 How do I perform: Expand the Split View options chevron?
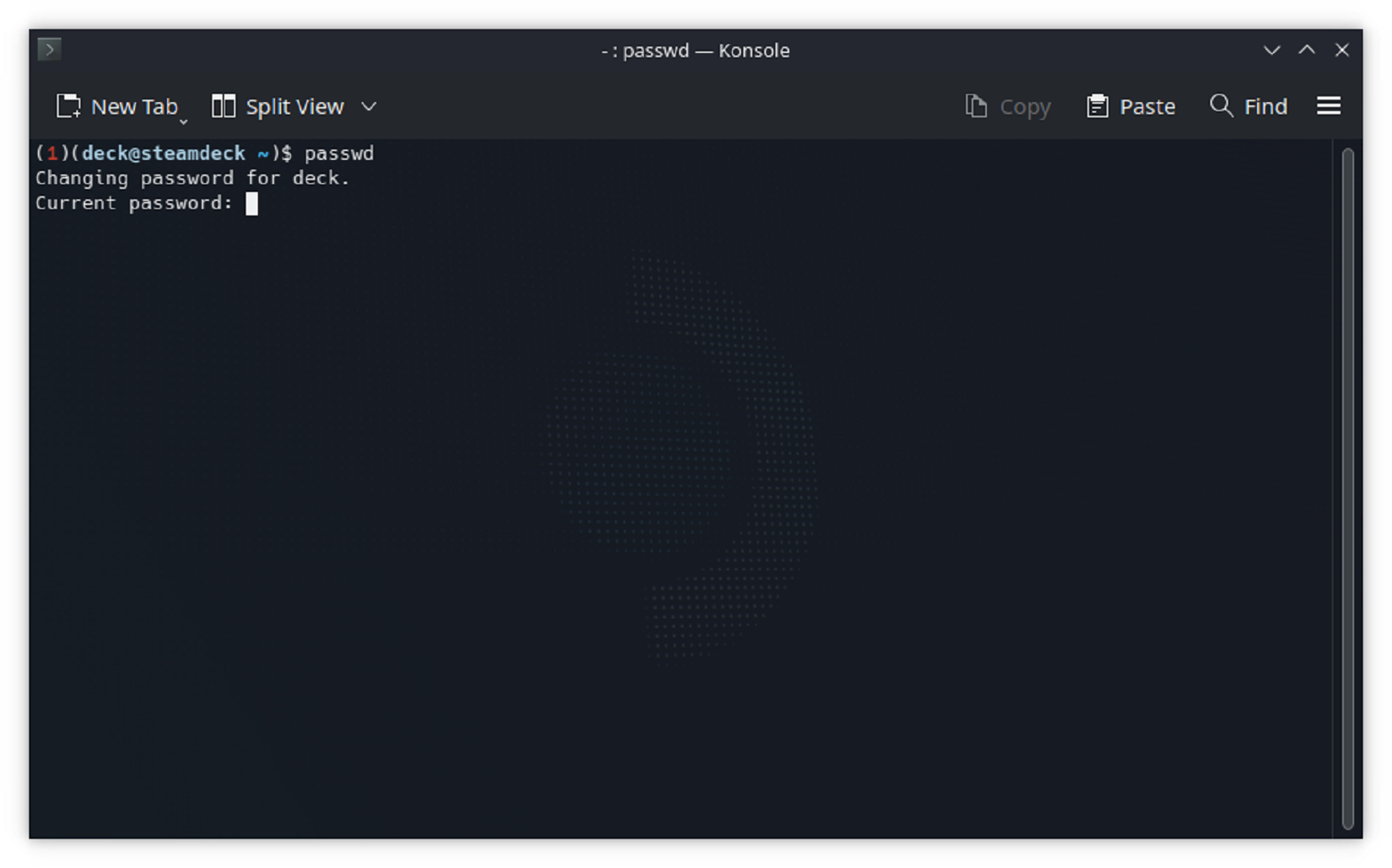(x=369, y=106)
